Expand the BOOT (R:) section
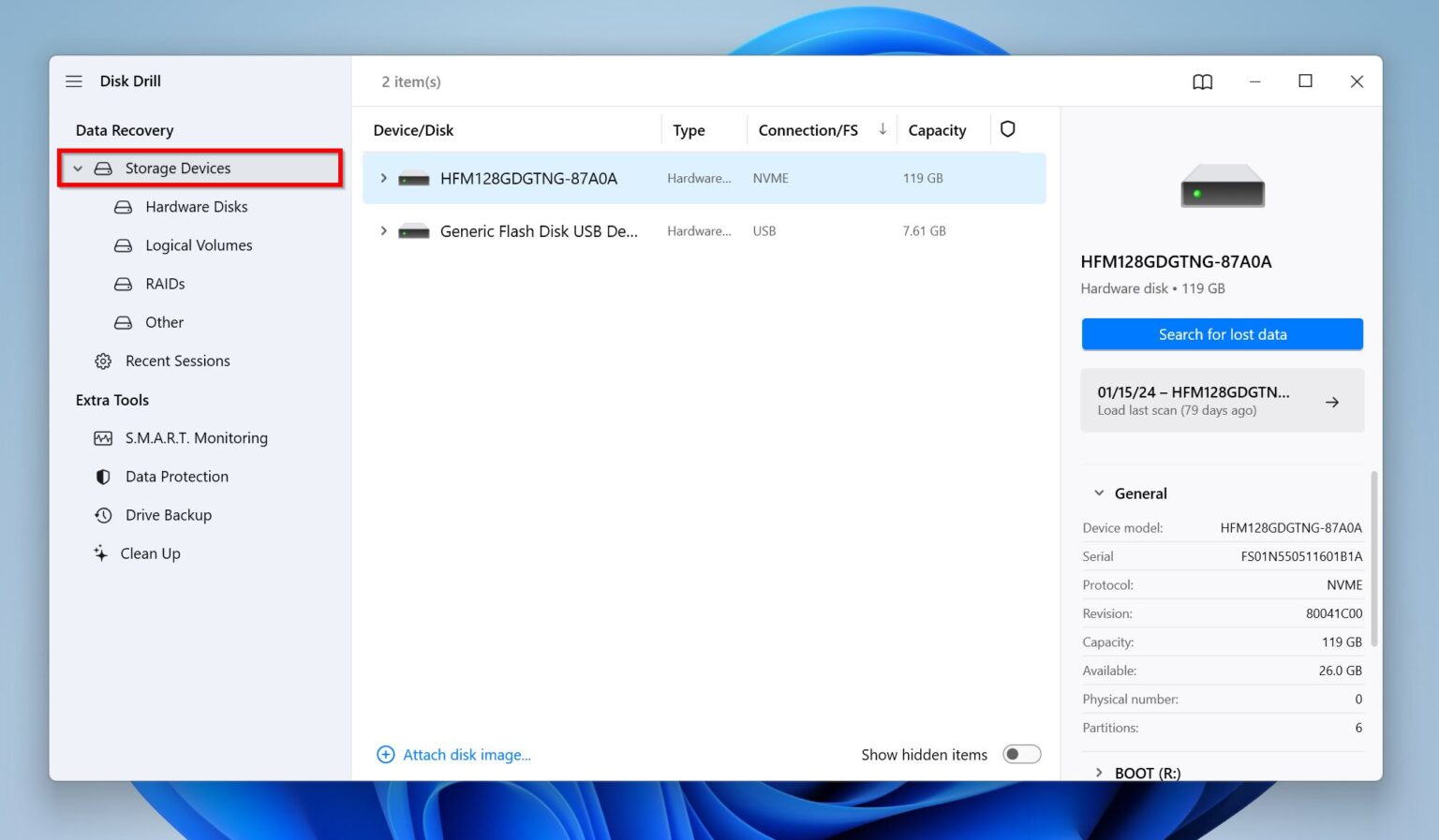 pos(1098,772)
